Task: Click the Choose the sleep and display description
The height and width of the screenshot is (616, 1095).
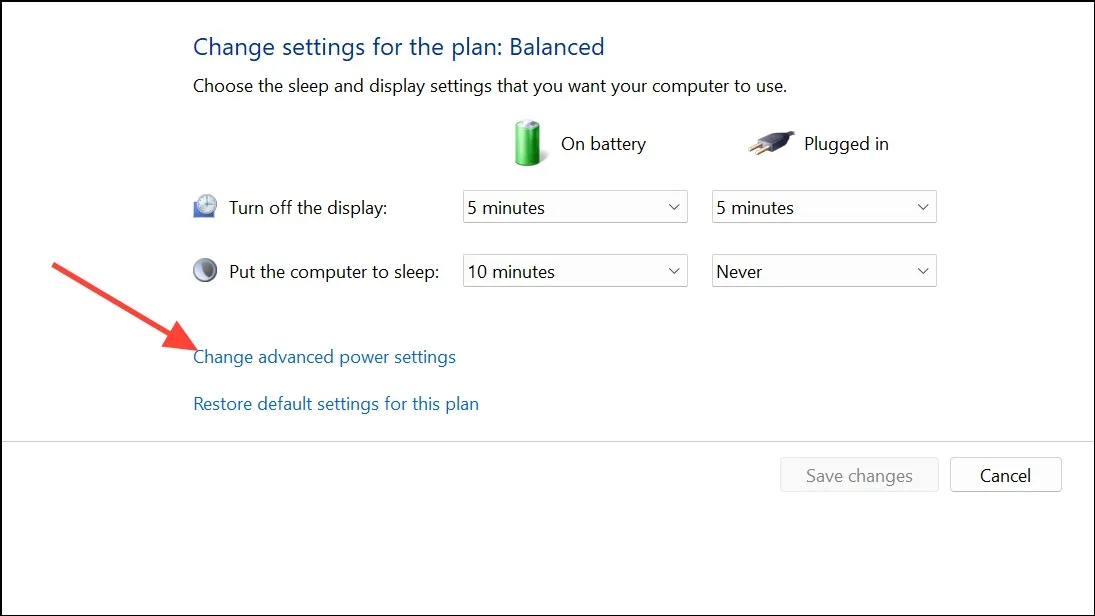Action: click(x=490, y=86)
